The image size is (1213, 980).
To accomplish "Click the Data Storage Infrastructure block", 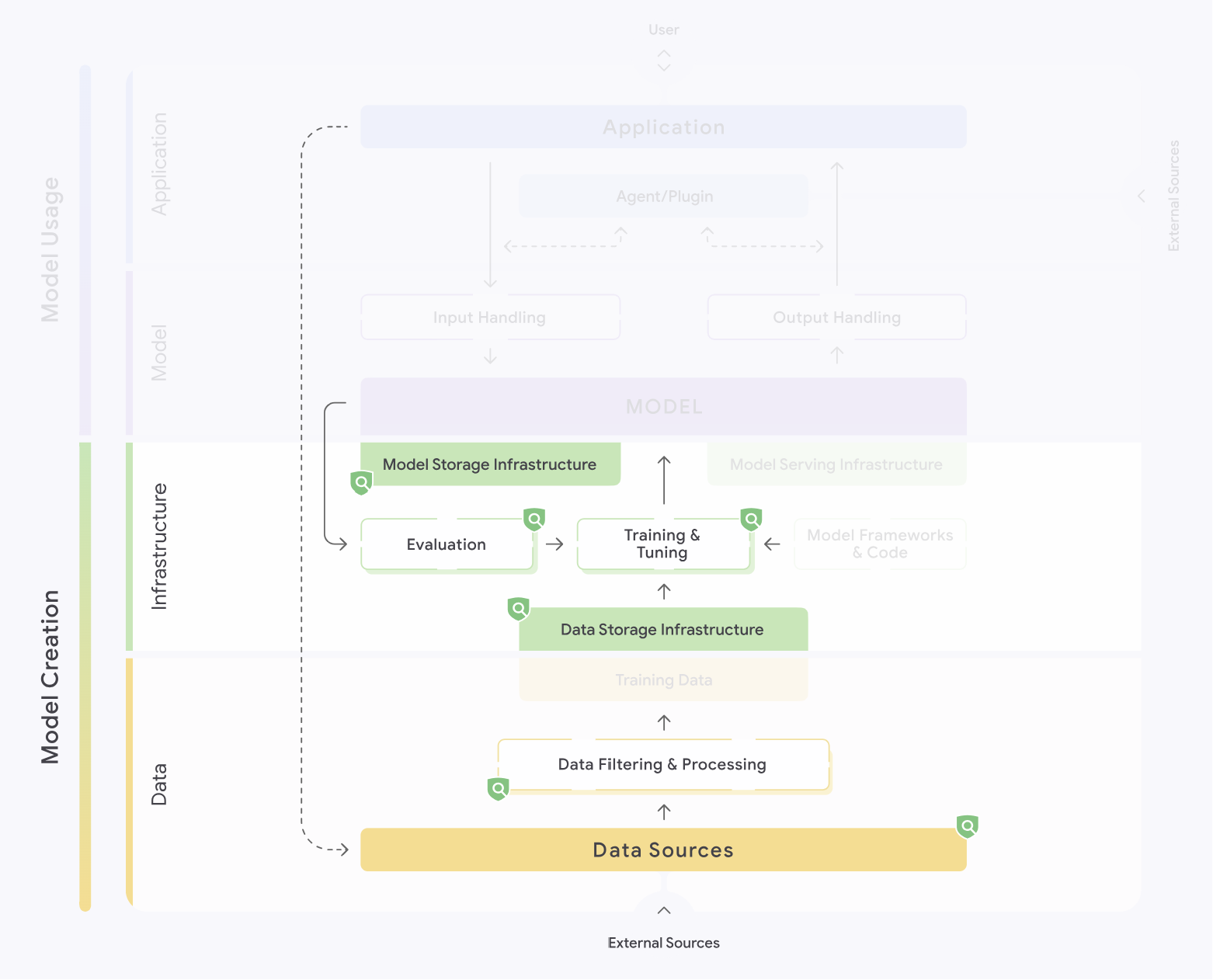I will pos(662,630).
